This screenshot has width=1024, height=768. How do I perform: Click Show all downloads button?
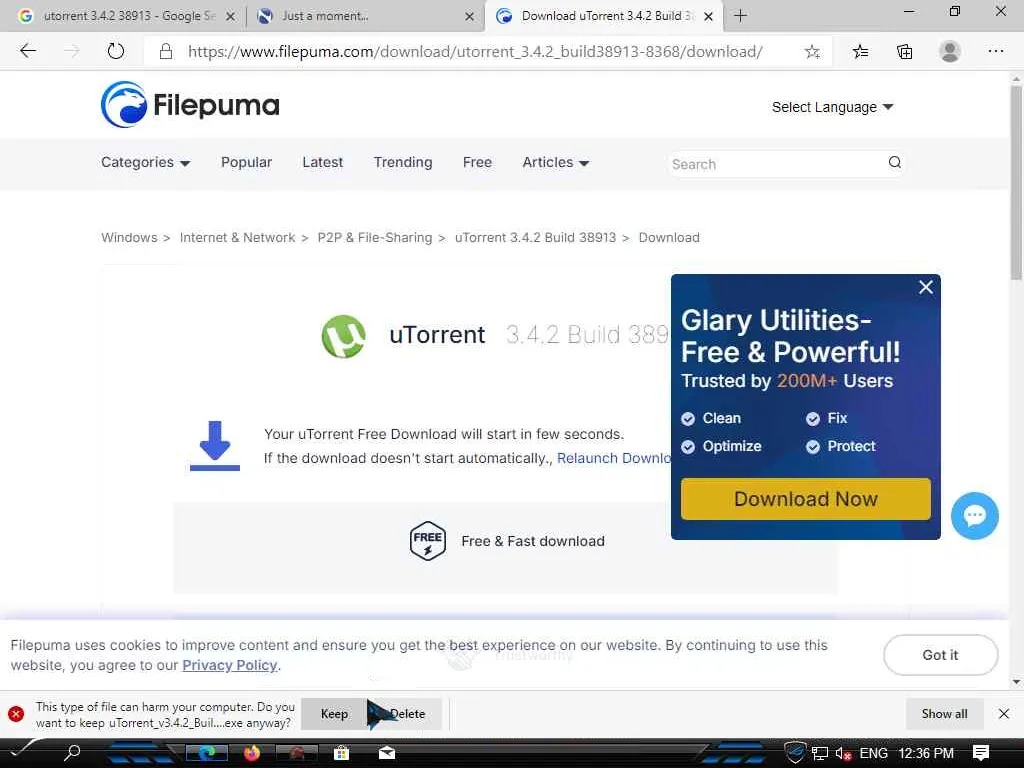(944, 714)
